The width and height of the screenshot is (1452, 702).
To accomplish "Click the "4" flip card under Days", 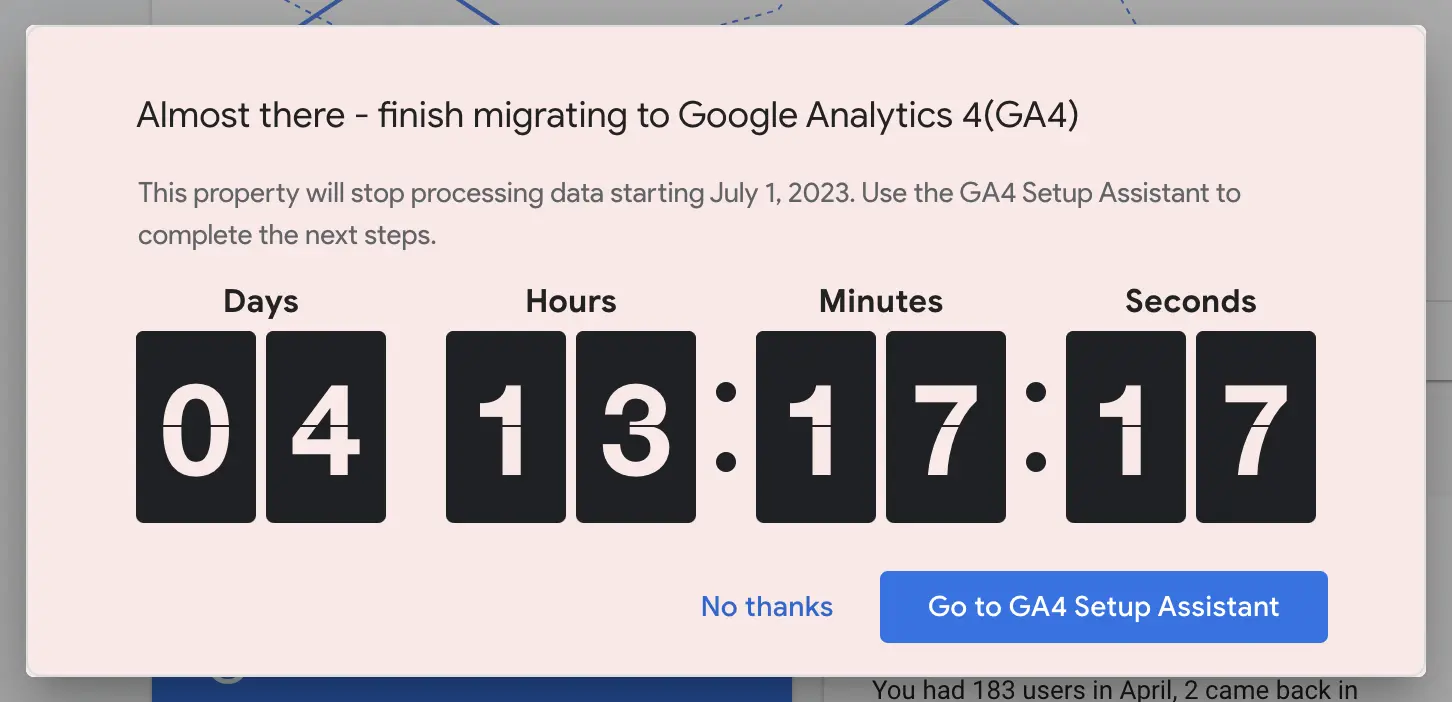I will (326, 427).
